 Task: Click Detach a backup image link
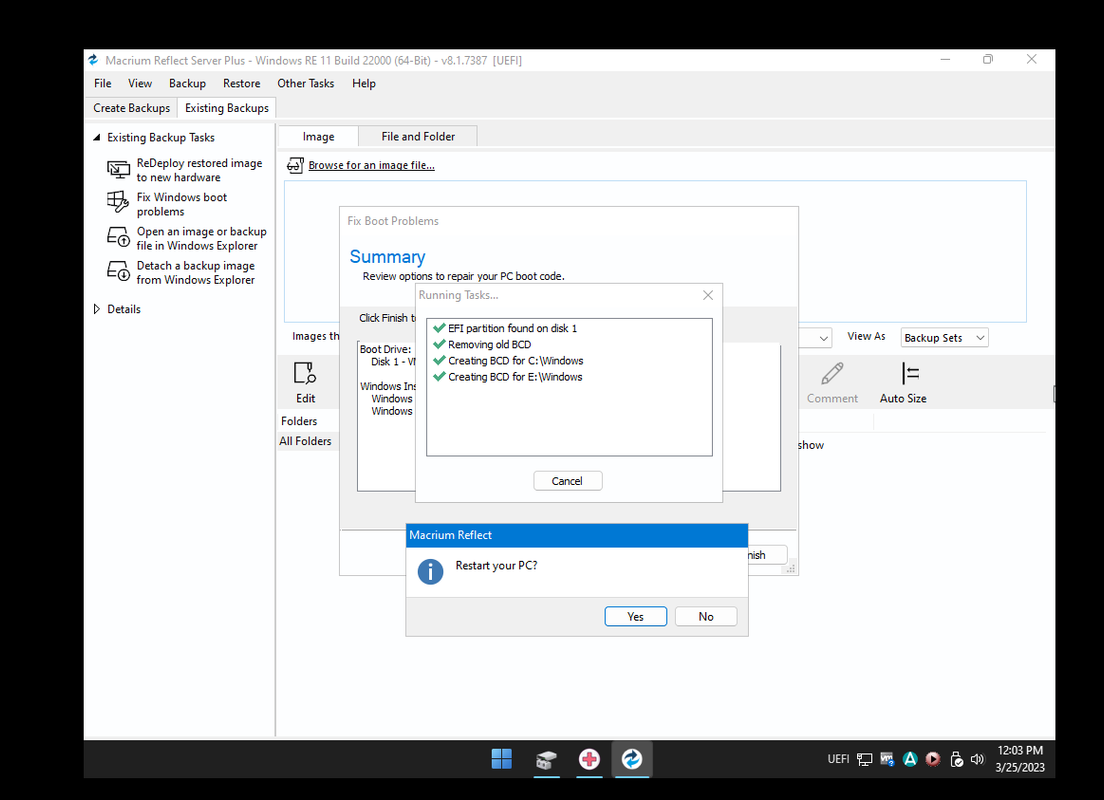coord(196,273)
